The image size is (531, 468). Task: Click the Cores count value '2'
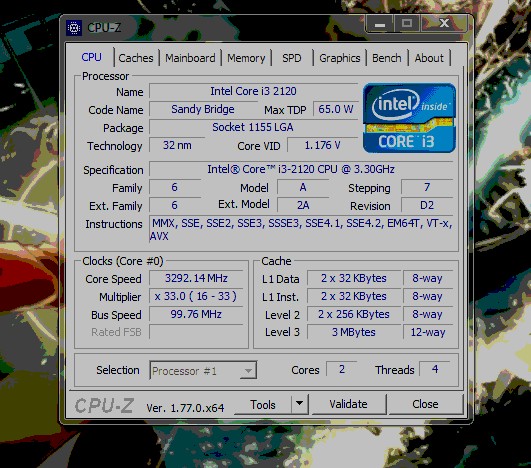[342, 369]
